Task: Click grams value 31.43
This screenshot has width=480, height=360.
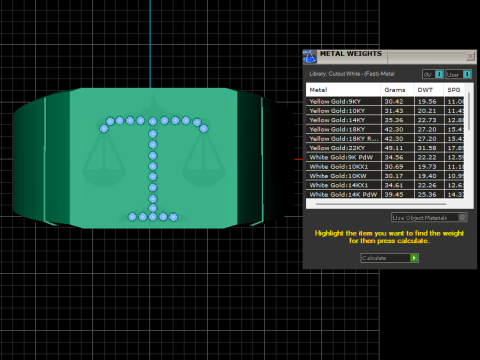Action: [x=394, y=111]
